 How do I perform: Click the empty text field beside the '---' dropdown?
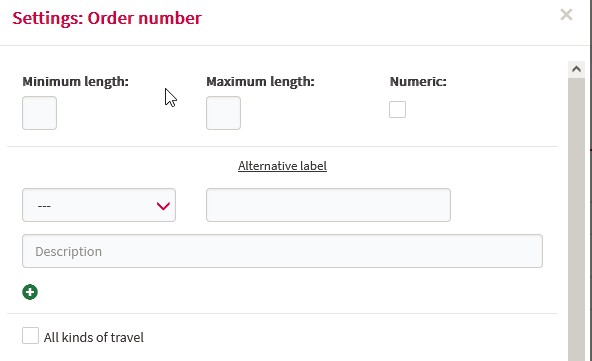[x=328, y=205]
